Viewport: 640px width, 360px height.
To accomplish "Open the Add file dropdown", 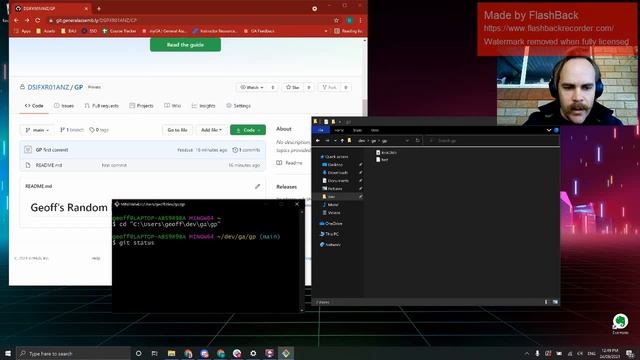I will click(211, 130).
